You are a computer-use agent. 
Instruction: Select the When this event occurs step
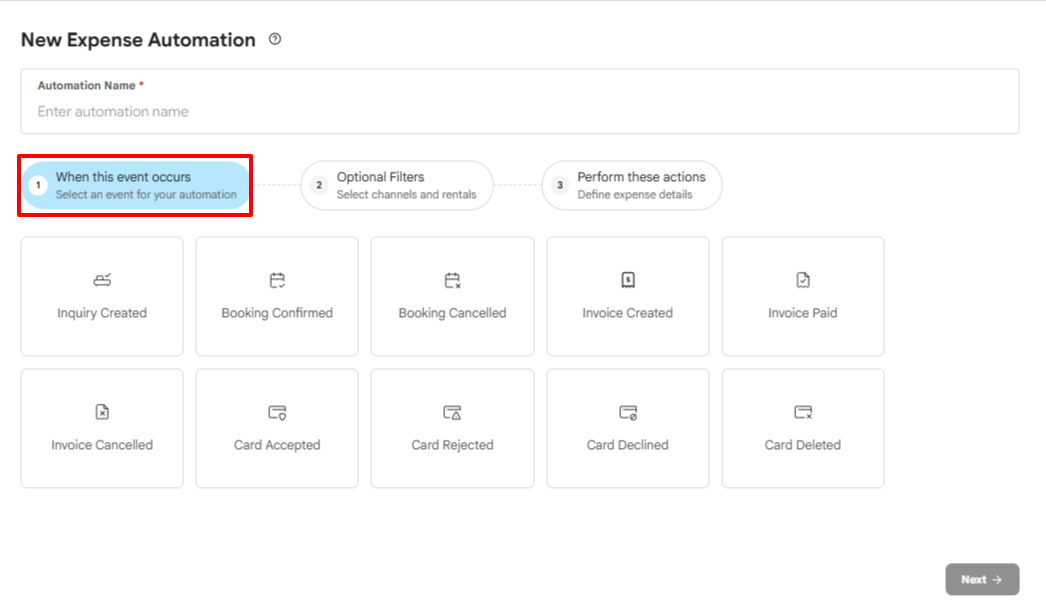point(136,186)
